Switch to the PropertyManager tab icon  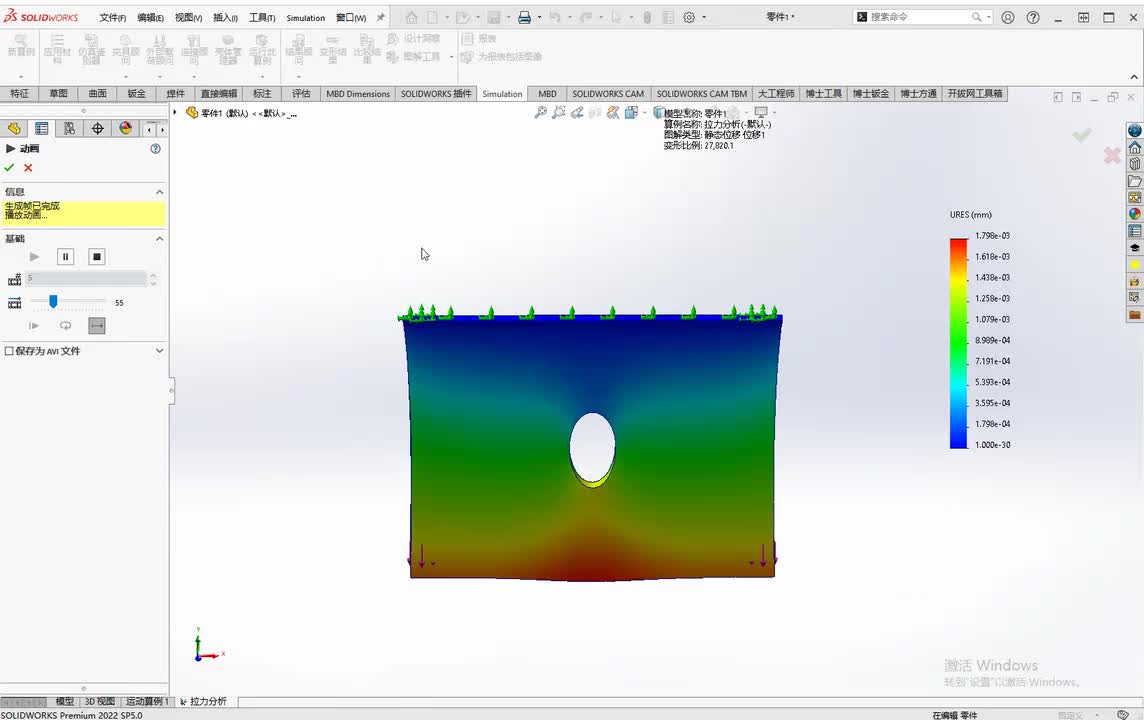coord(42,128)
